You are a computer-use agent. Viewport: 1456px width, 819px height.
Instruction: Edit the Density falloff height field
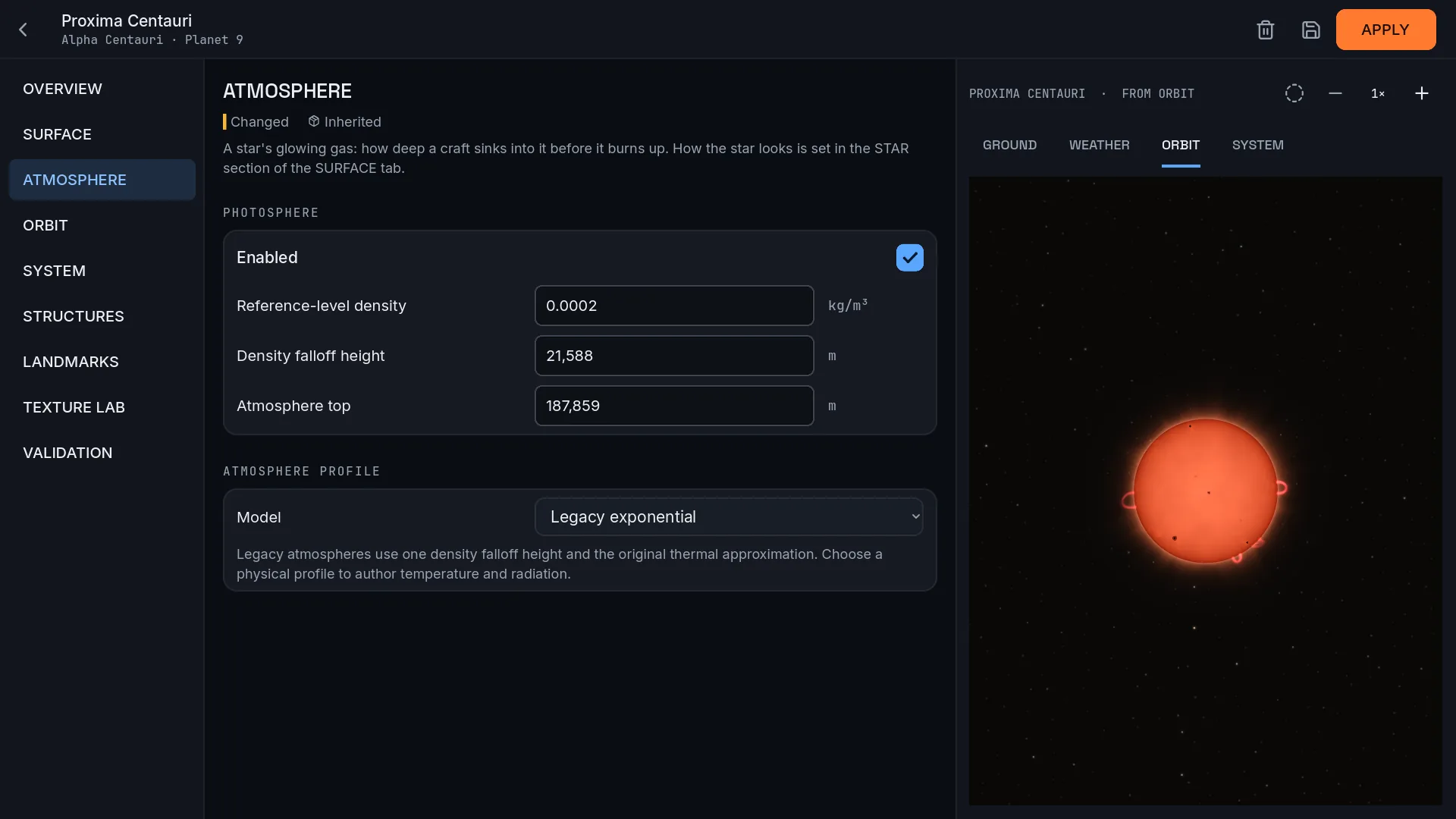673,356
